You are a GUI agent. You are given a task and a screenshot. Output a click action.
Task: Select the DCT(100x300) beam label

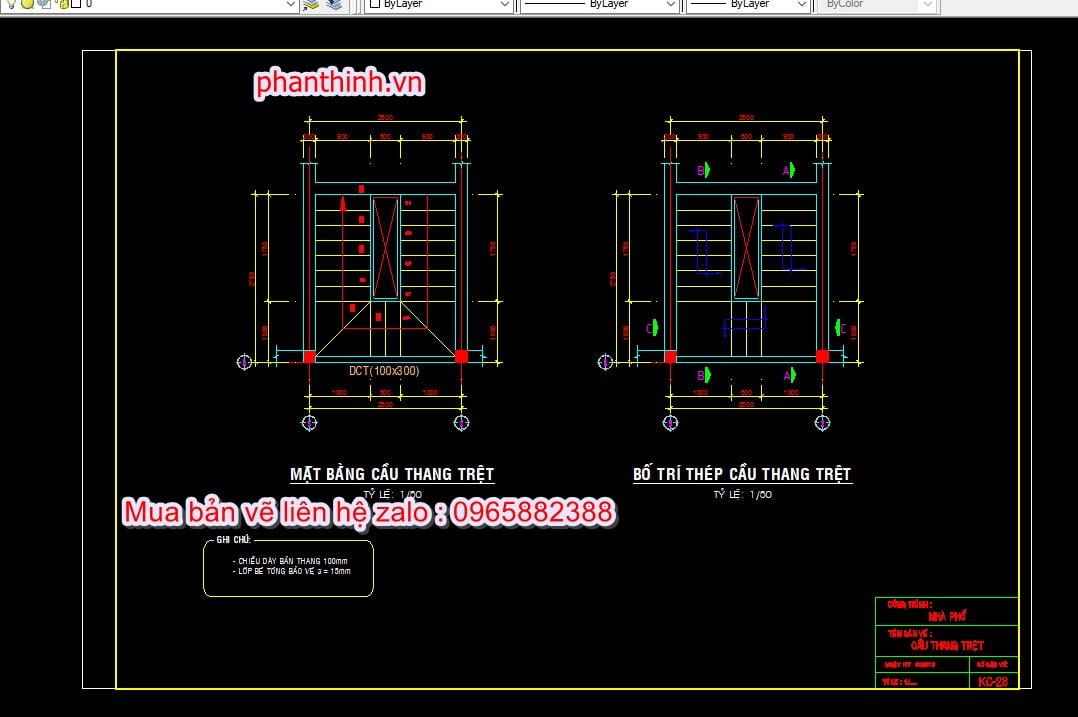click(384, 371)
